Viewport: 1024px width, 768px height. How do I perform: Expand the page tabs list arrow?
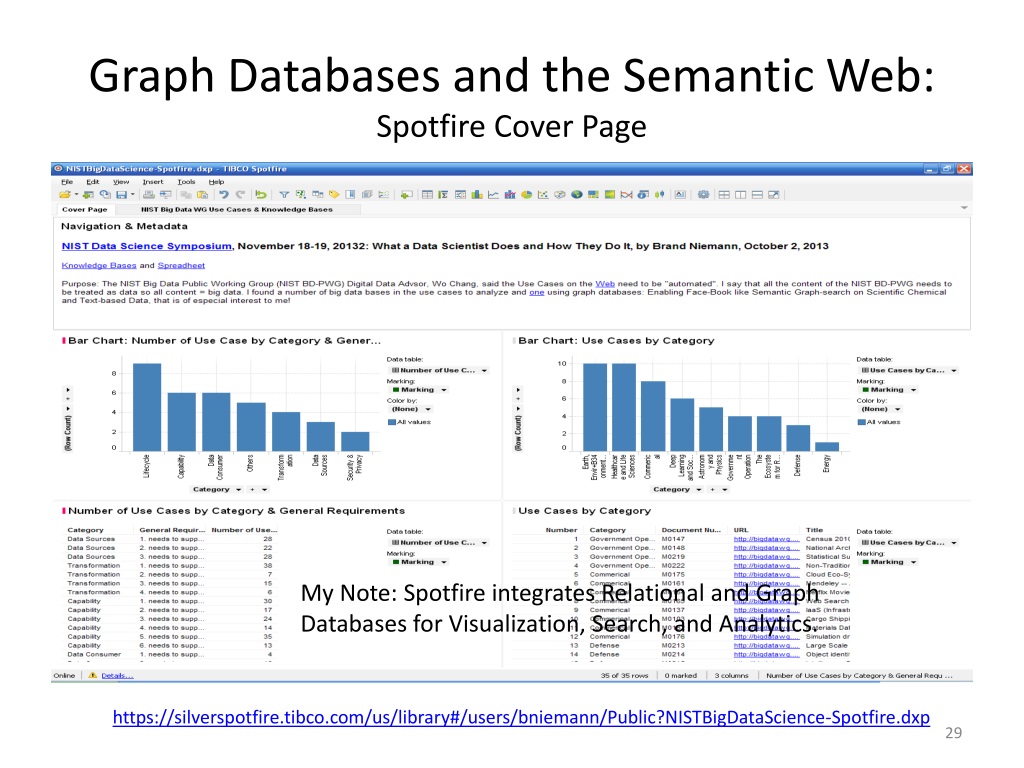(x=964, y=208)
